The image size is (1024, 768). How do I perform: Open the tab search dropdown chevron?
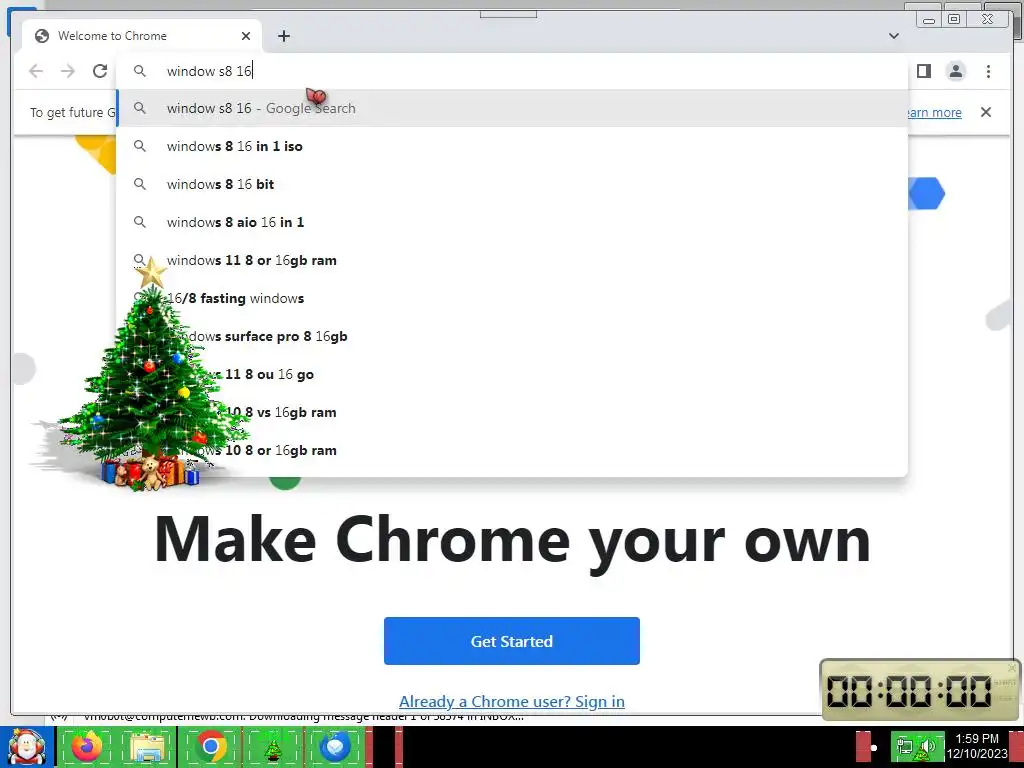tap(894, 36)
